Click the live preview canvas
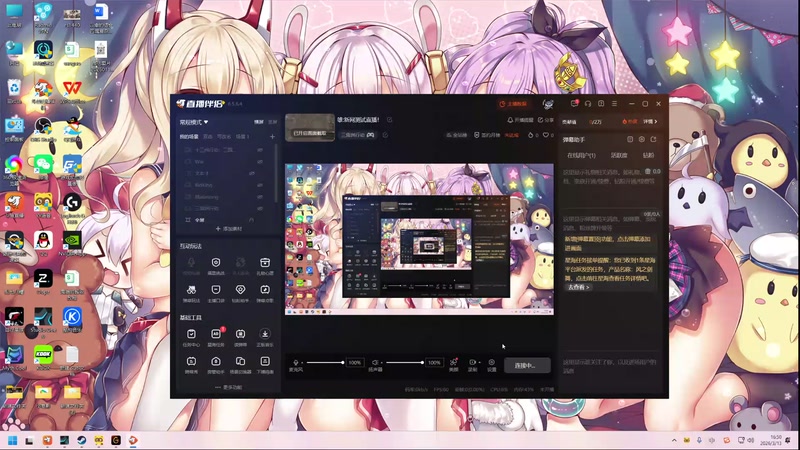Viewport: 800px width, 450px height. point(419,239)
